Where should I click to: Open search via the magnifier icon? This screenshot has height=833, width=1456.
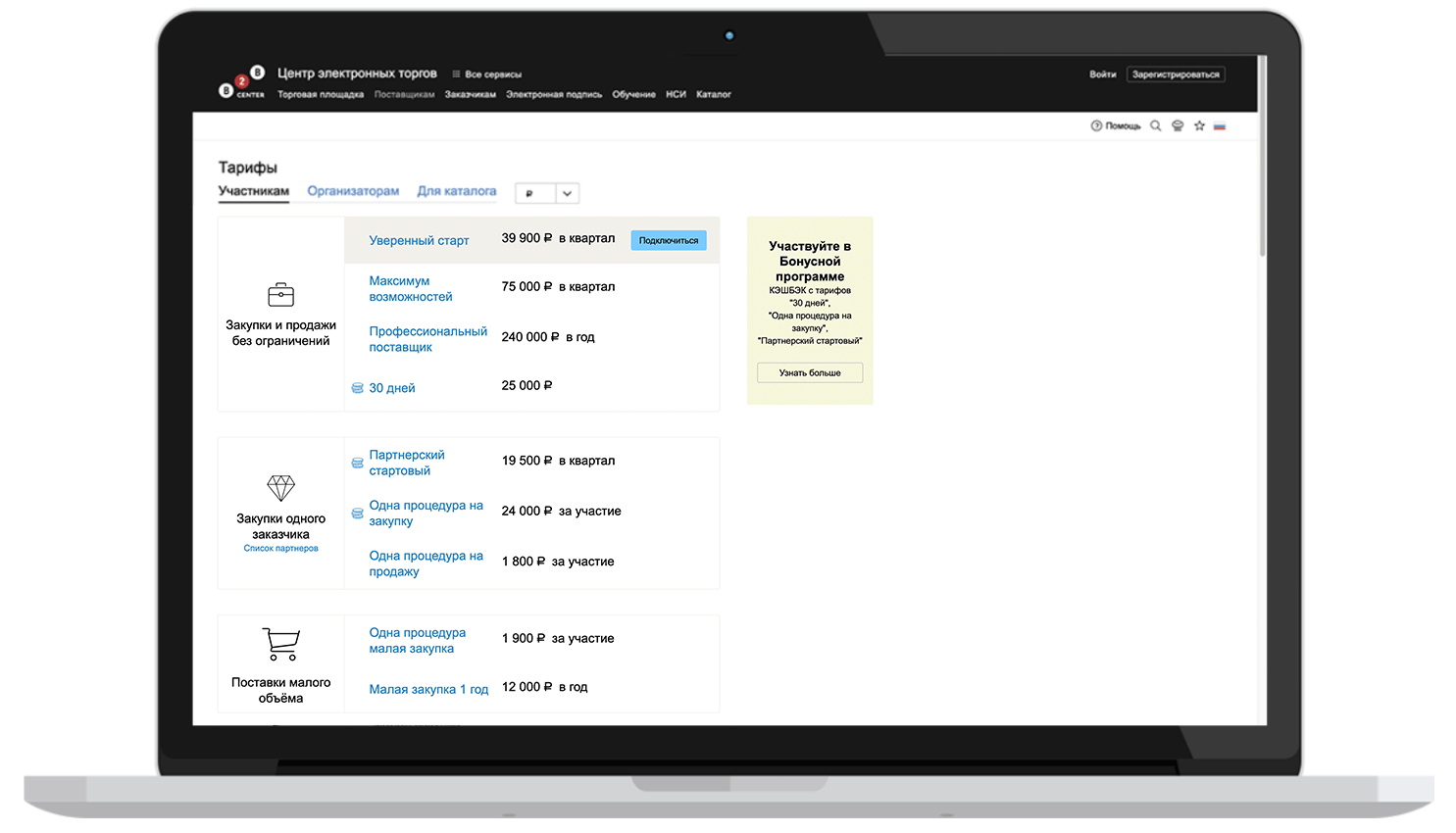(1155, 126)
